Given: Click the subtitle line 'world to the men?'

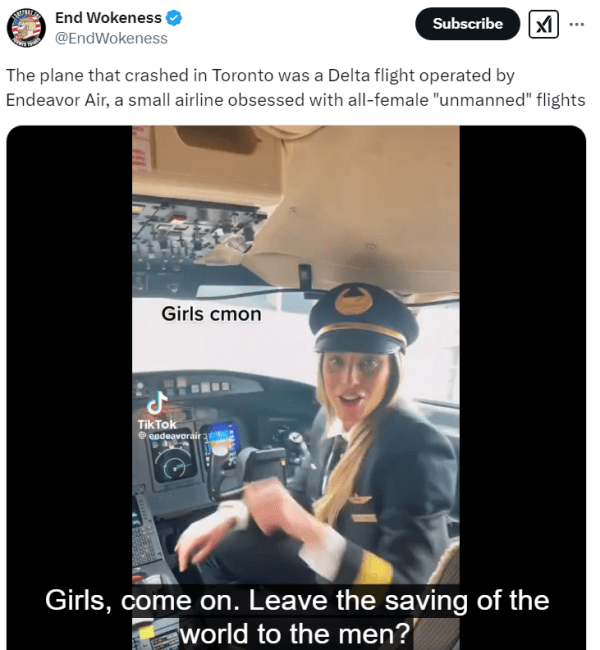Looking at the screenshot, I should pos(296,633).
